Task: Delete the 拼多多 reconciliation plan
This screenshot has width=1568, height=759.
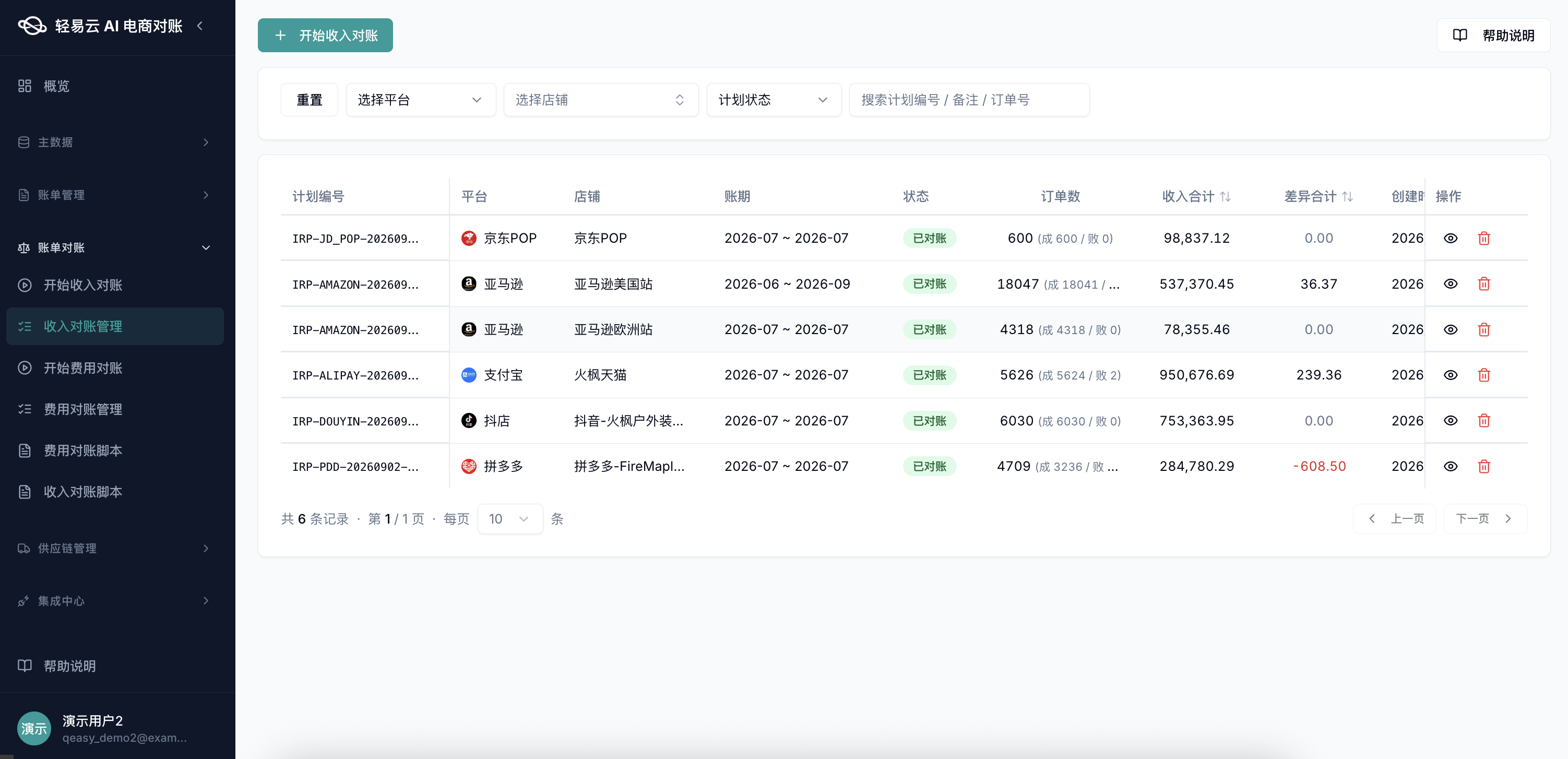Action: [x=1484, y=466]
